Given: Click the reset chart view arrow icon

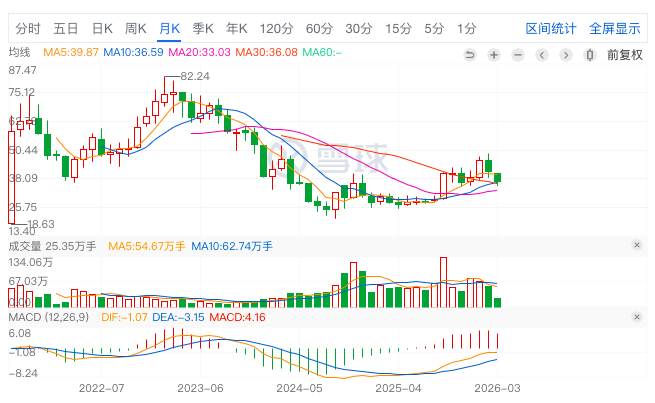Looking at the screenshot, I should (x=470, y=54).
